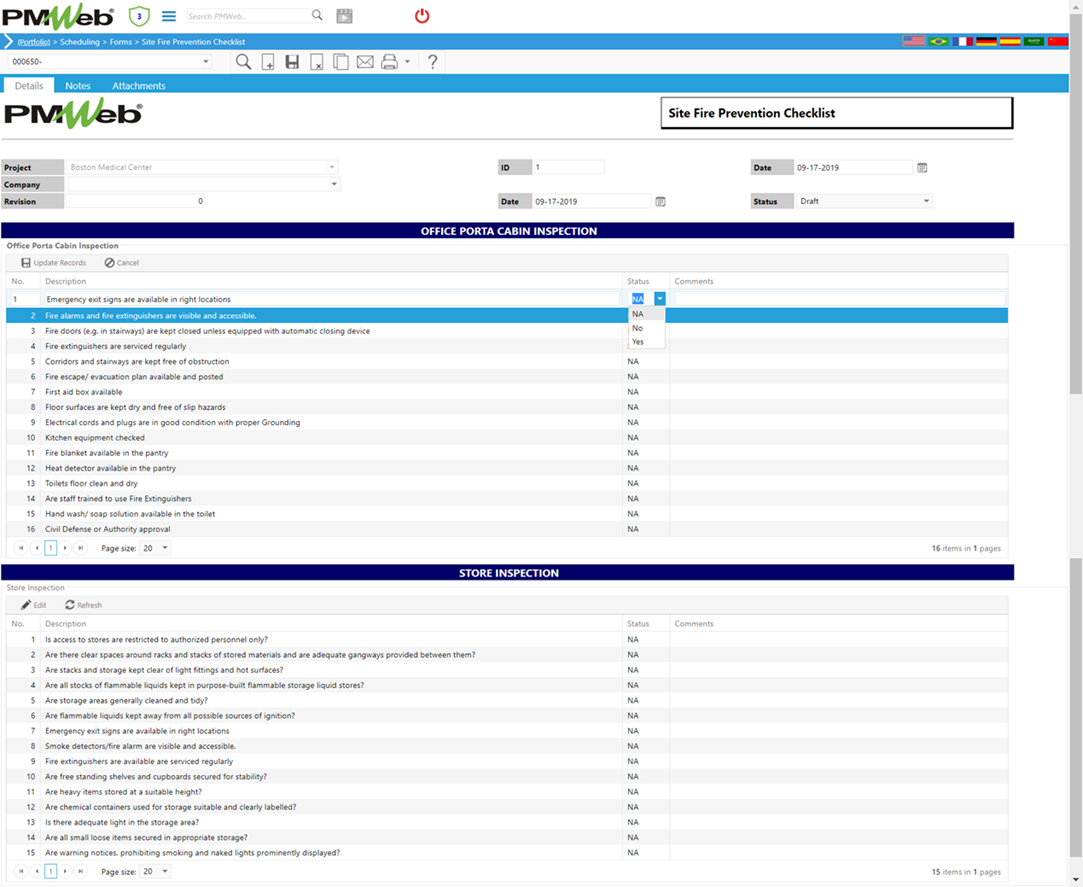The image size is (1083, 887).
Task: Follow the (Portfolio) breadcrumb link
Action: click(34, 42)
